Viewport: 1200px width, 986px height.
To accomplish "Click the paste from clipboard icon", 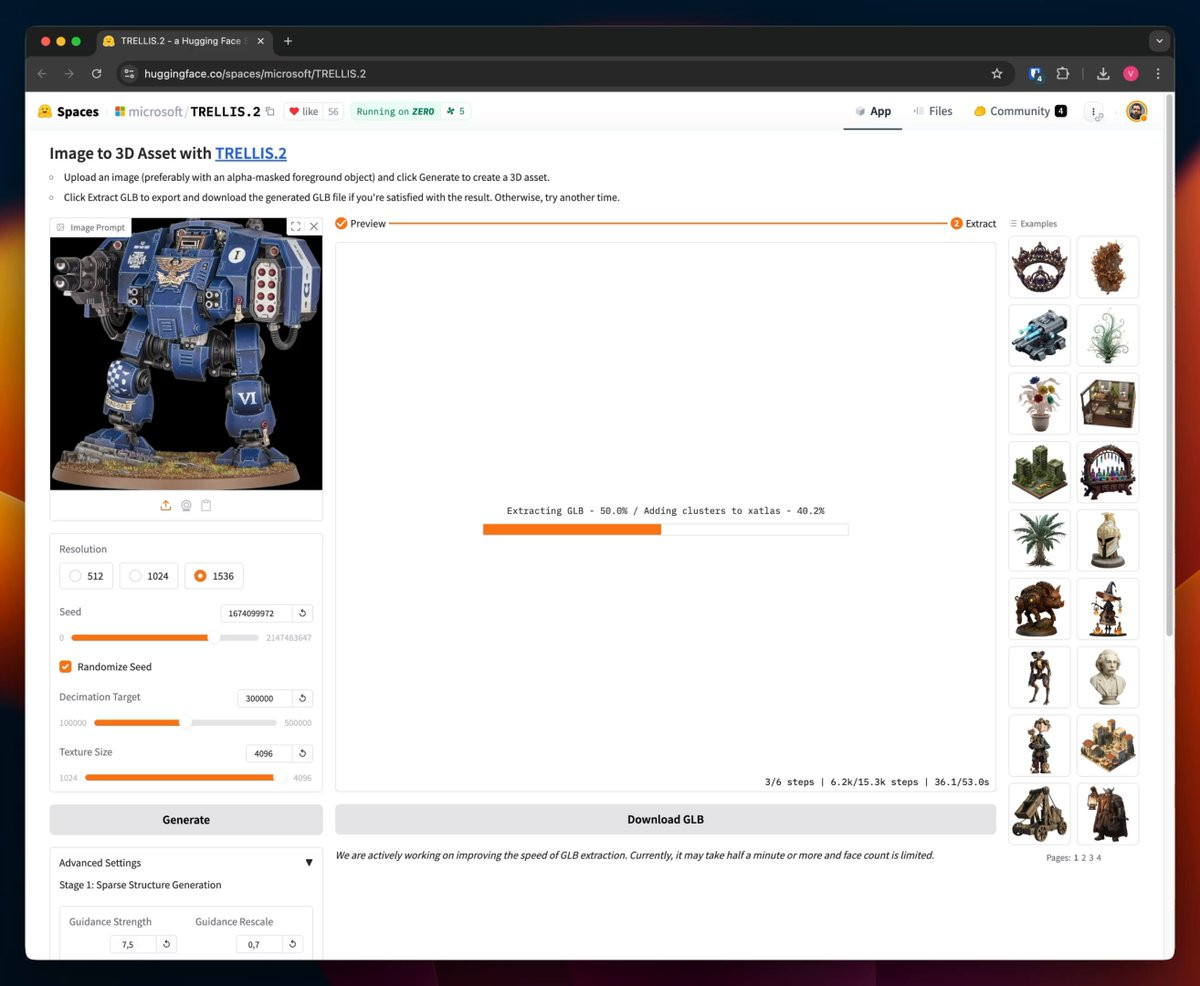I will [206, 505].
